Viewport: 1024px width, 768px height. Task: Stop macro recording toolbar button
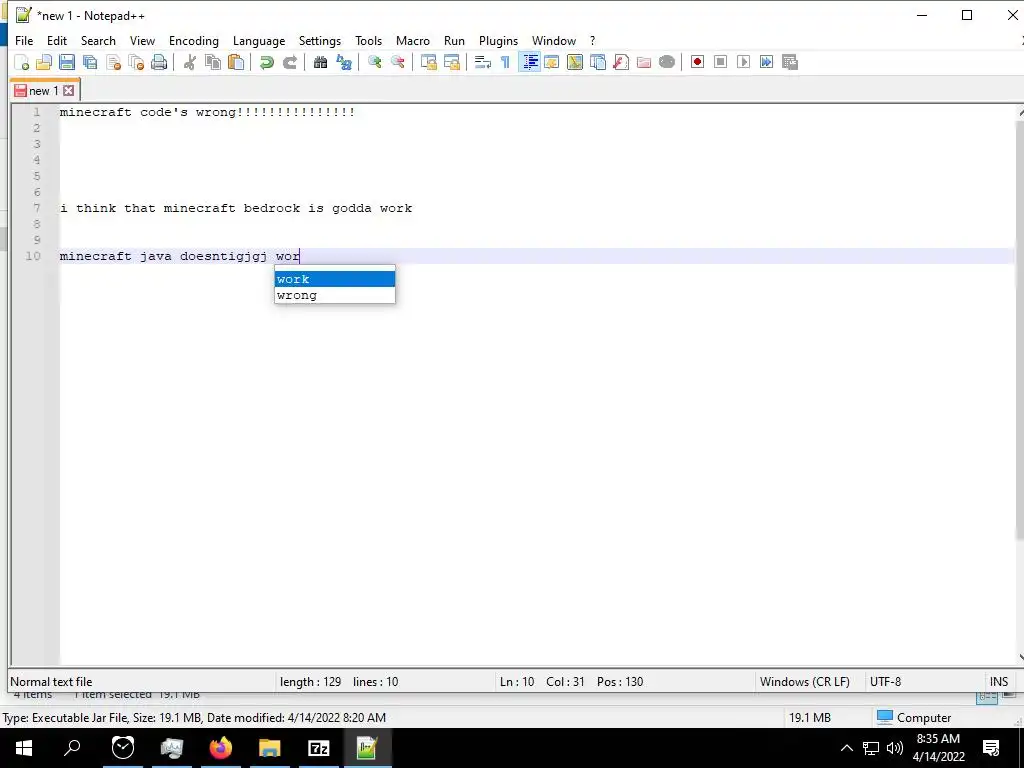[720, 62]
